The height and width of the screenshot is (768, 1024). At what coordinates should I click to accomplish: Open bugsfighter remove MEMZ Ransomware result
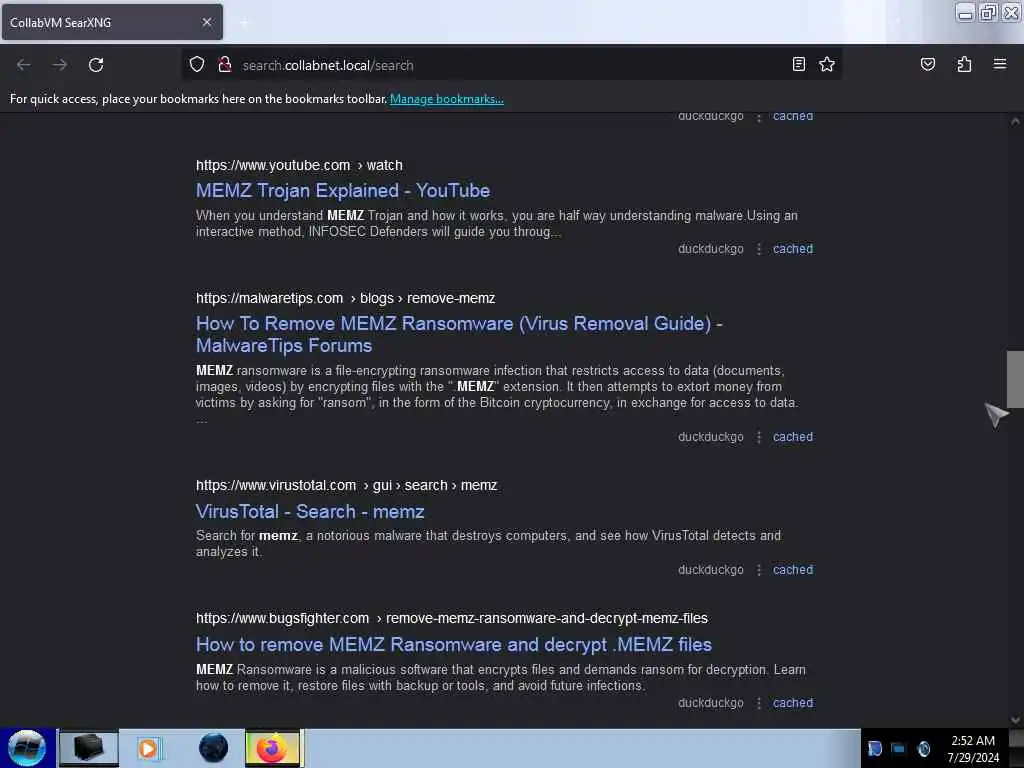click(x=454, y=645)
